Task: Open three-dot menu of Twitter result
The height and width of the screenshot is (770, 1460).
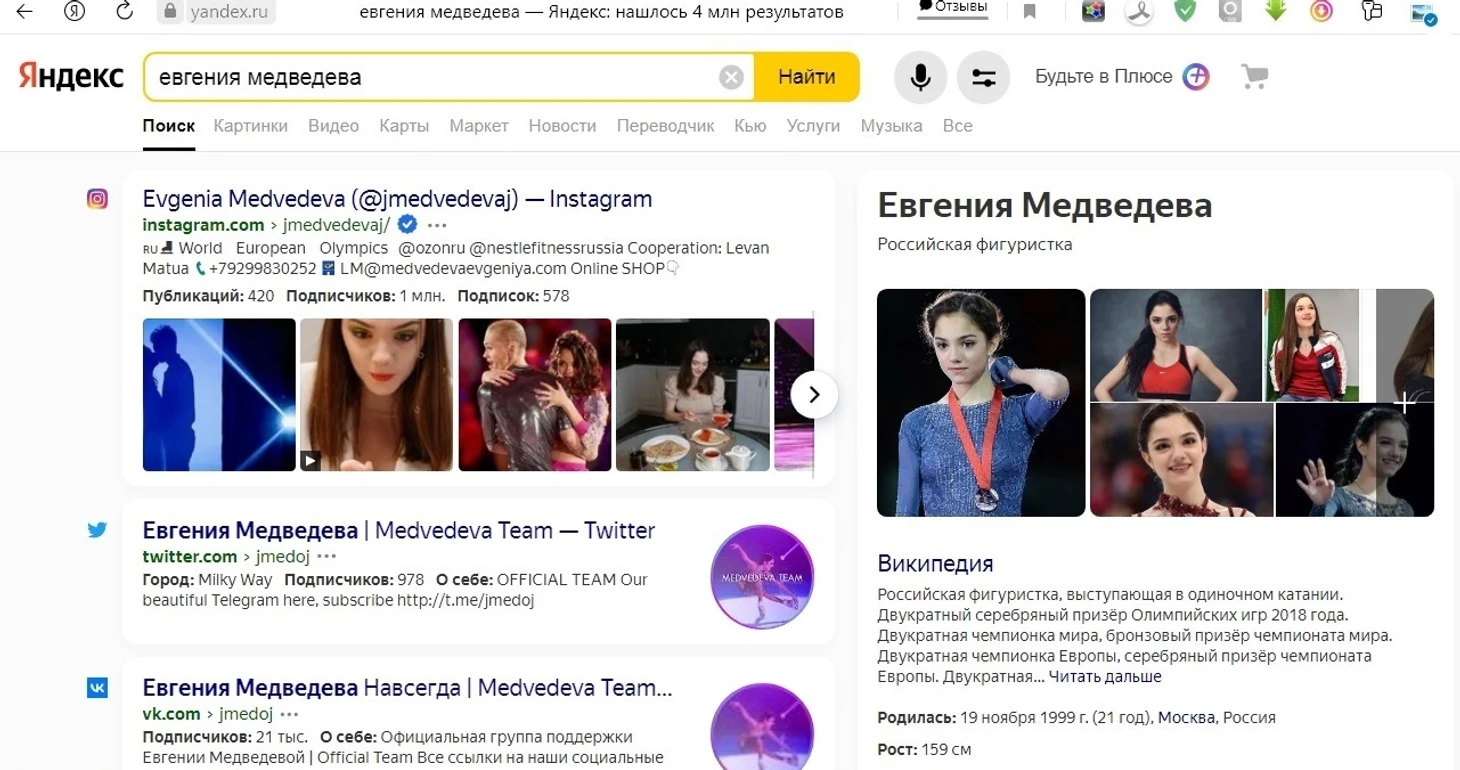Action: point(327,557)
